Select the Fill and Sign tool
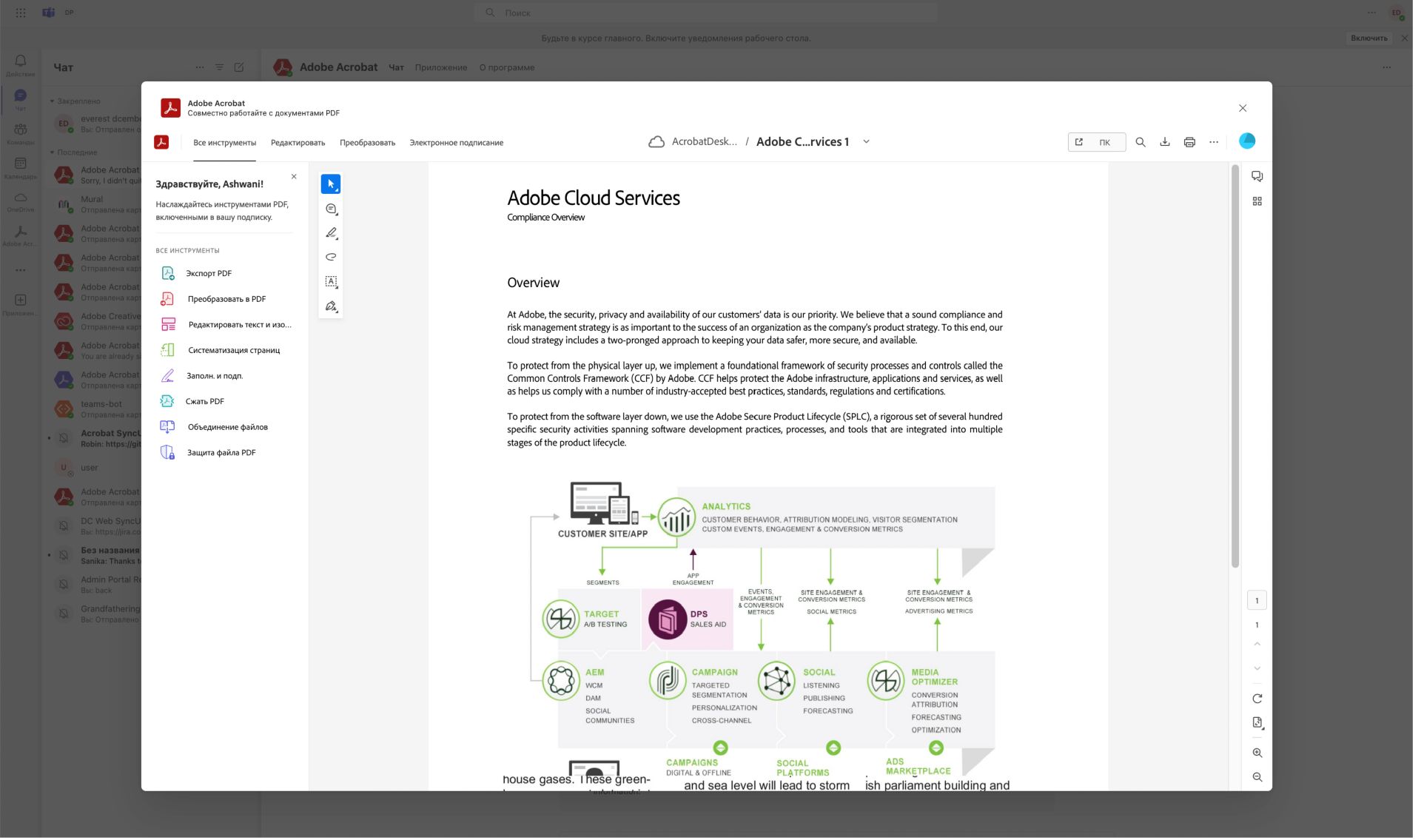1421x840 pixels. (x=214, y=375)
